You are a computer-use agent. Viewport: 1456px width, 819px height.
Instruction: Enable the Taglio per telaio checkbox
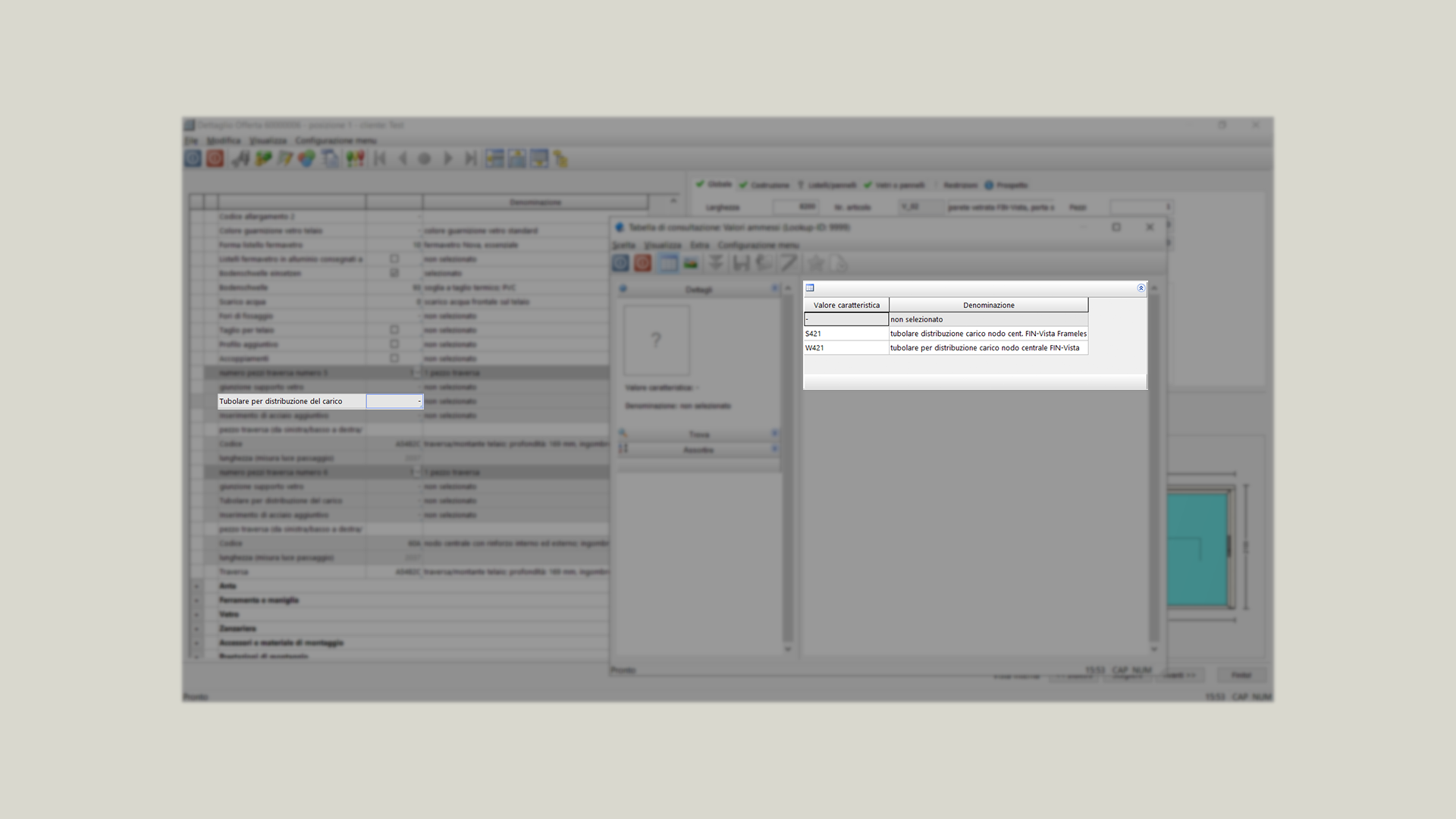[x=394, y=330]
